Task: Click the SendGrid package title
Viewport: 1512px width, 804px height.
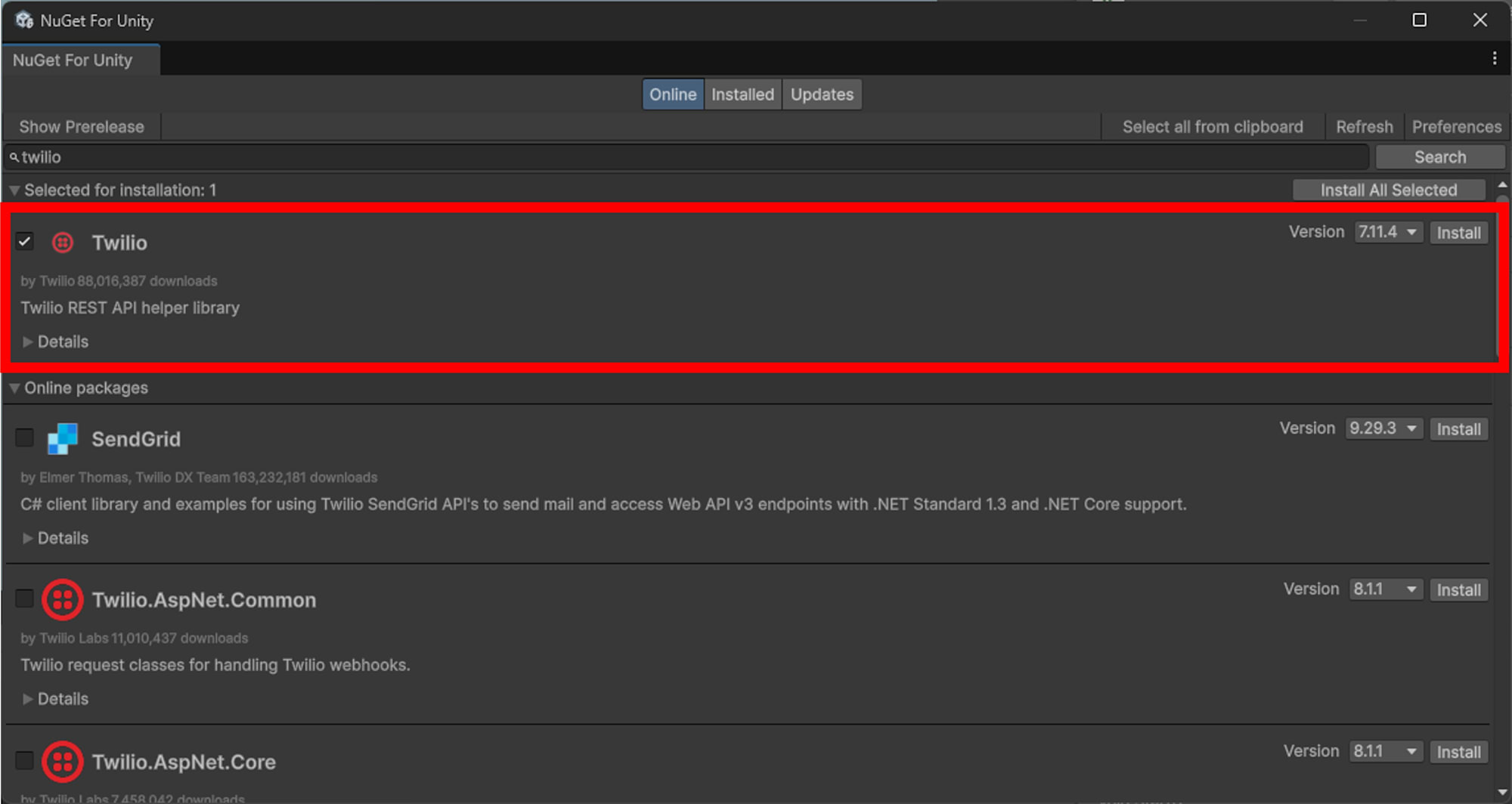Action: click(136, 439)
